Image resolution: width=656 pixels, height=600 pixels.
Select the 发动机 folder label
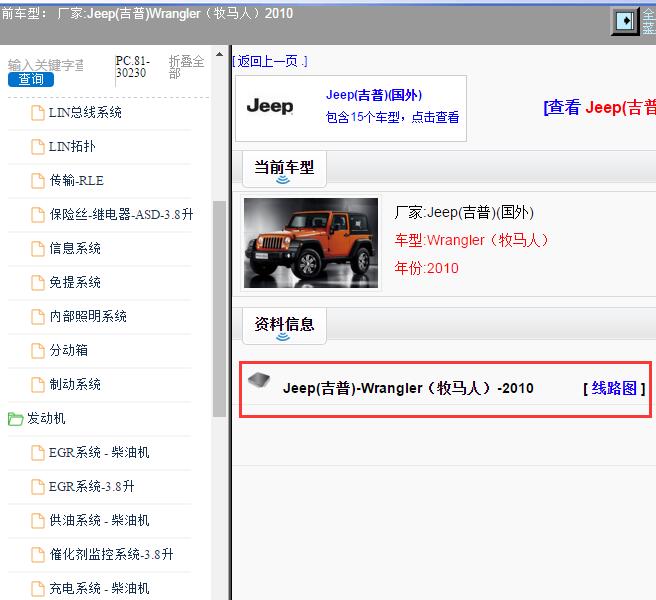pyautogui.click(x=46, y=418)
